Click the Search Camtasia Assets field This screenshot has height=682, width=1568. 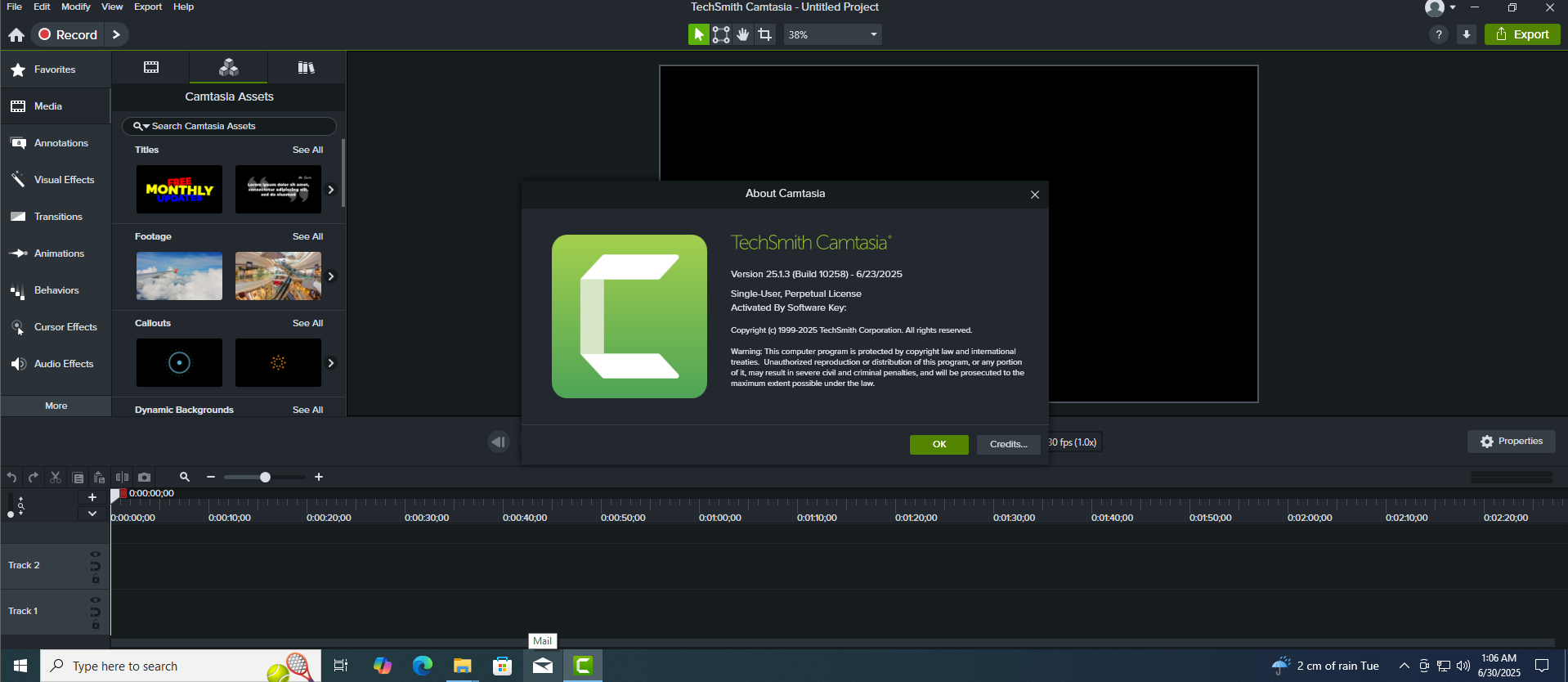click(229, 126)
